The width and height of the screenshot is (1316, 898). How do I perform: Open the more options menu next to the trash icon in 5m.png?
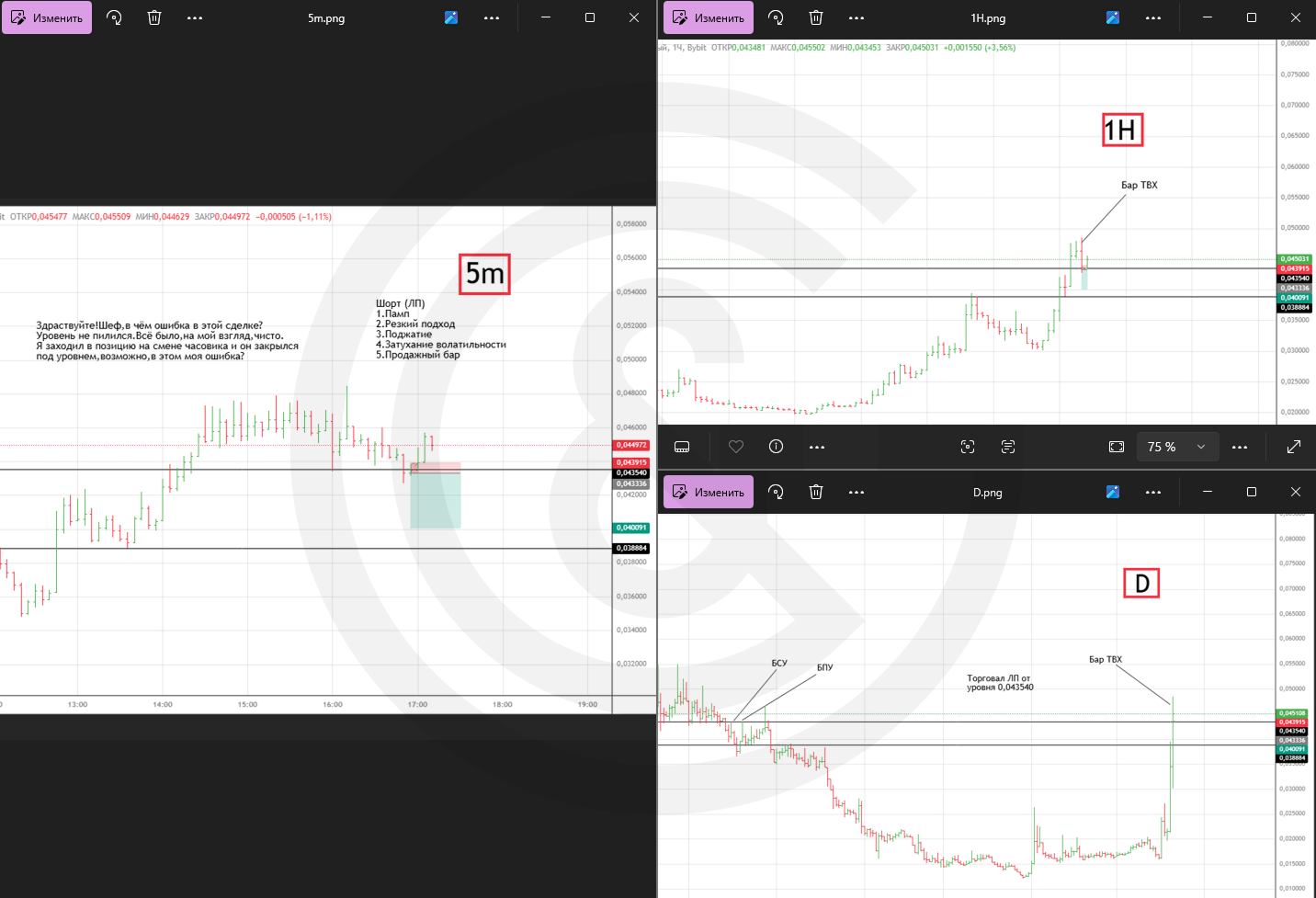tap(195, 17)
